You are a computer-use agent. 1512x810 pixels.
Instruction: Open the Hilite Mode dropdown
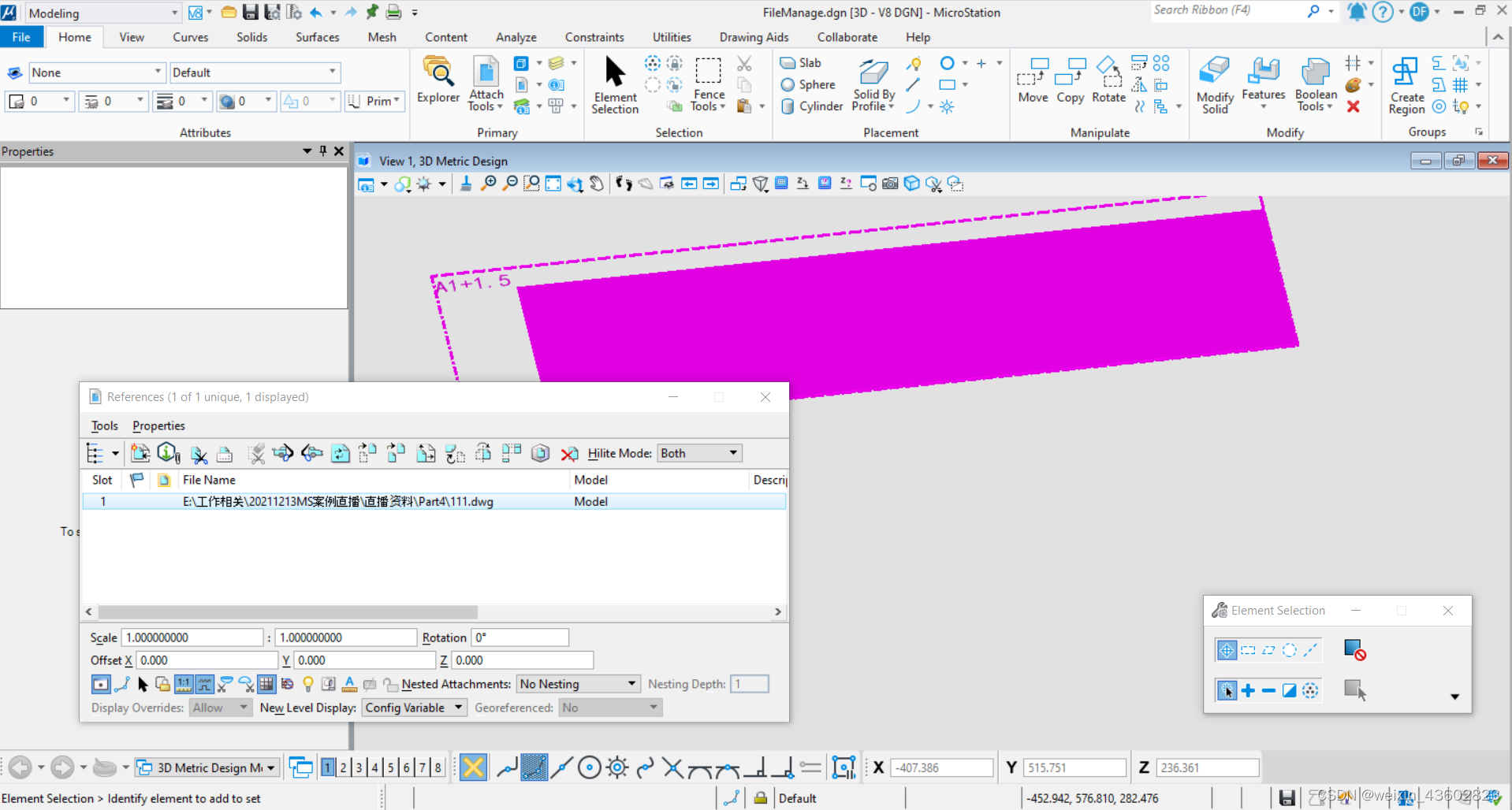[700, 453]
